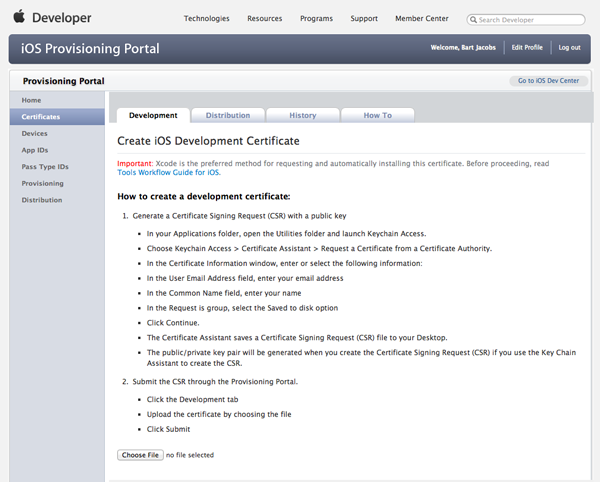This screenshot has width=600, height=482.
Task: Click 'Click the Development tab' instruction
Action: (192, 399)
